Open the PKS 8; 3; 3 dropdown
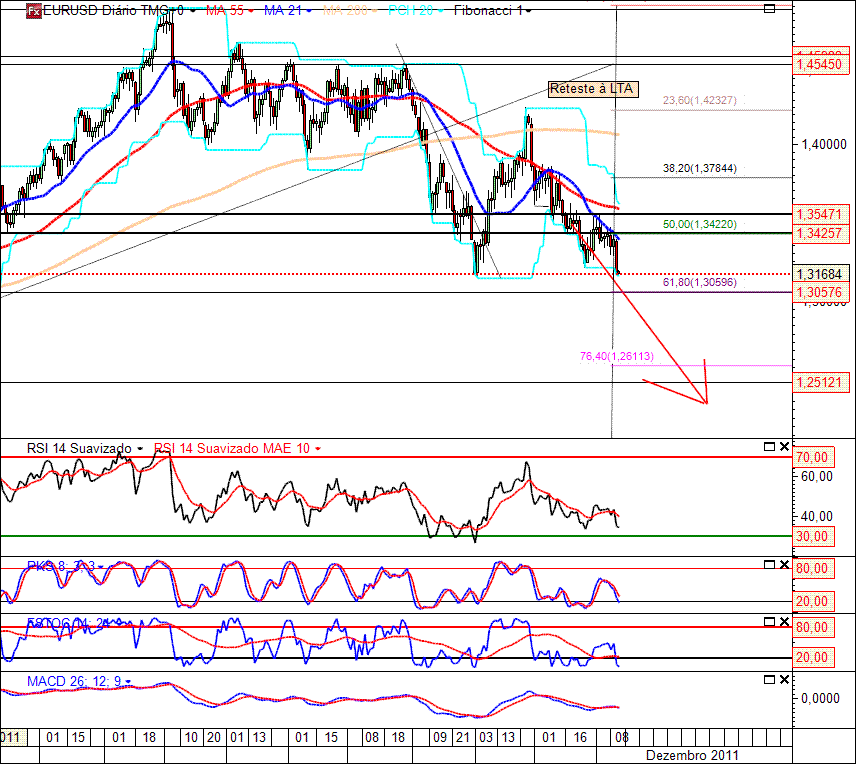856x764 pixels. point(100,567)
